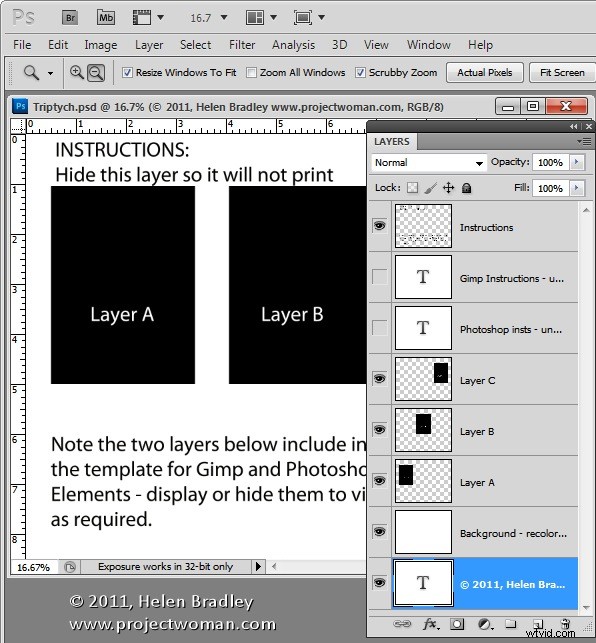This screenshot has width=596, height=643.
Task: Click the Opacity 100% field
Action: pyautogui.click(x=550, y=163)
